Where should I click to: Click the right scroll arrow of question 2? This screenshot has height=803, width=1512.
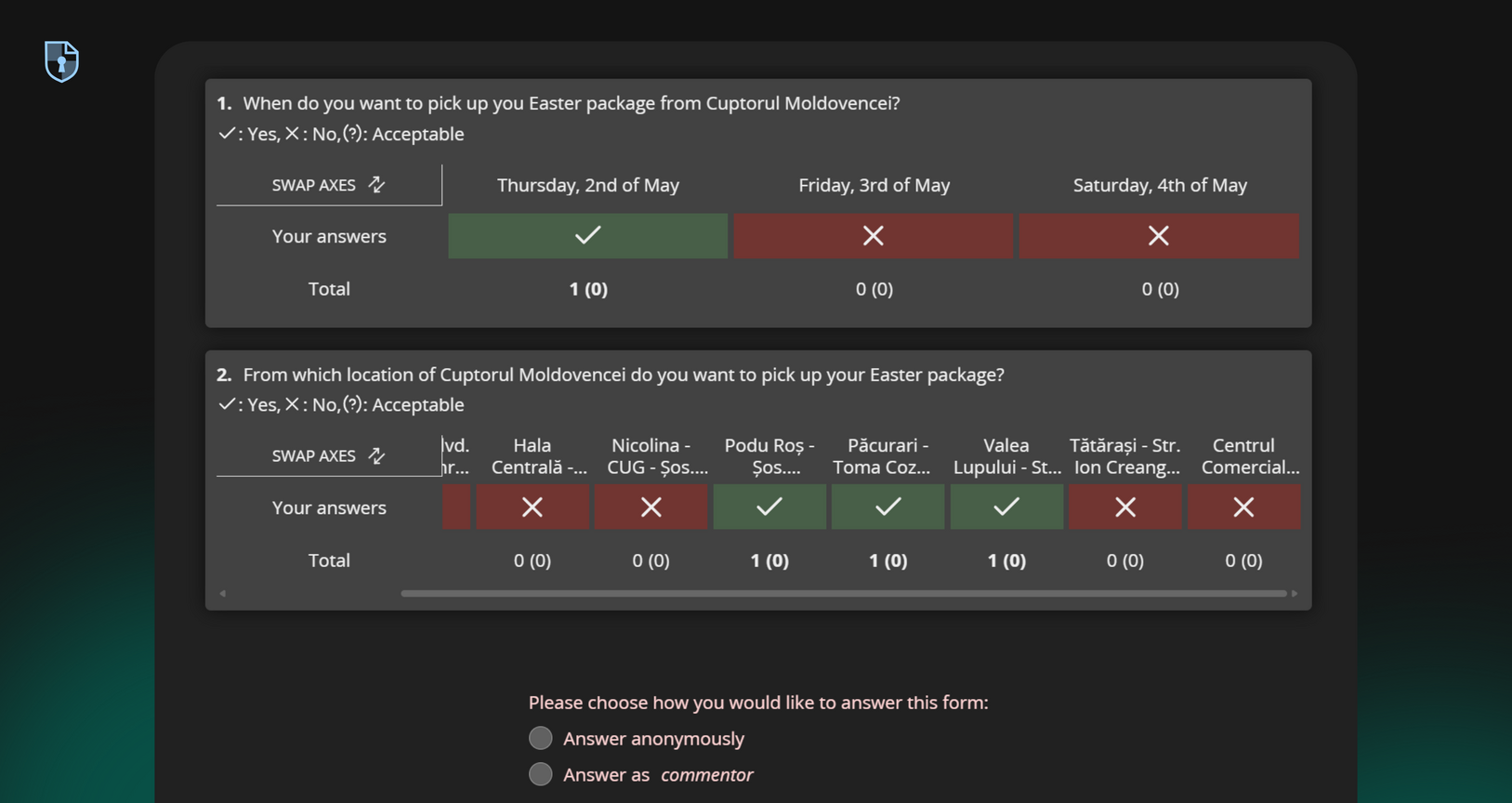[1295, 593]
